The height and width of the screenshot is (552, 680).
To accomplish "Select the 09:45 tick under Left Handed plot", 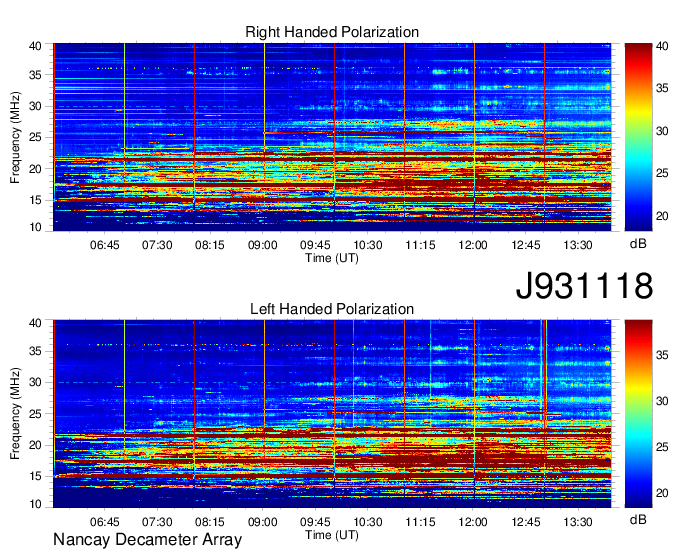I will pos(315,522).
